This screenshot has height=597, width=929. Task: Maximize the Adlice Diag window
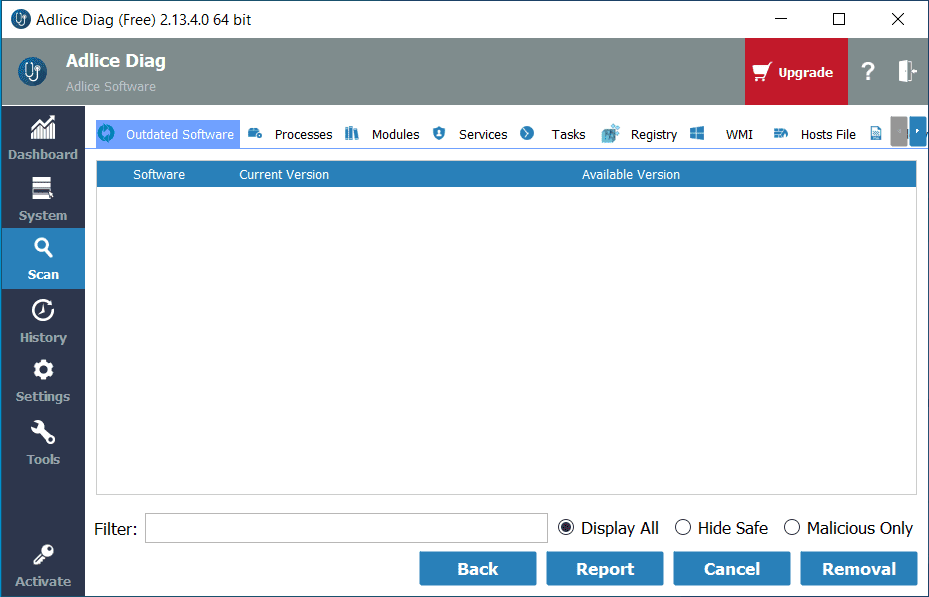pos(839,19)
